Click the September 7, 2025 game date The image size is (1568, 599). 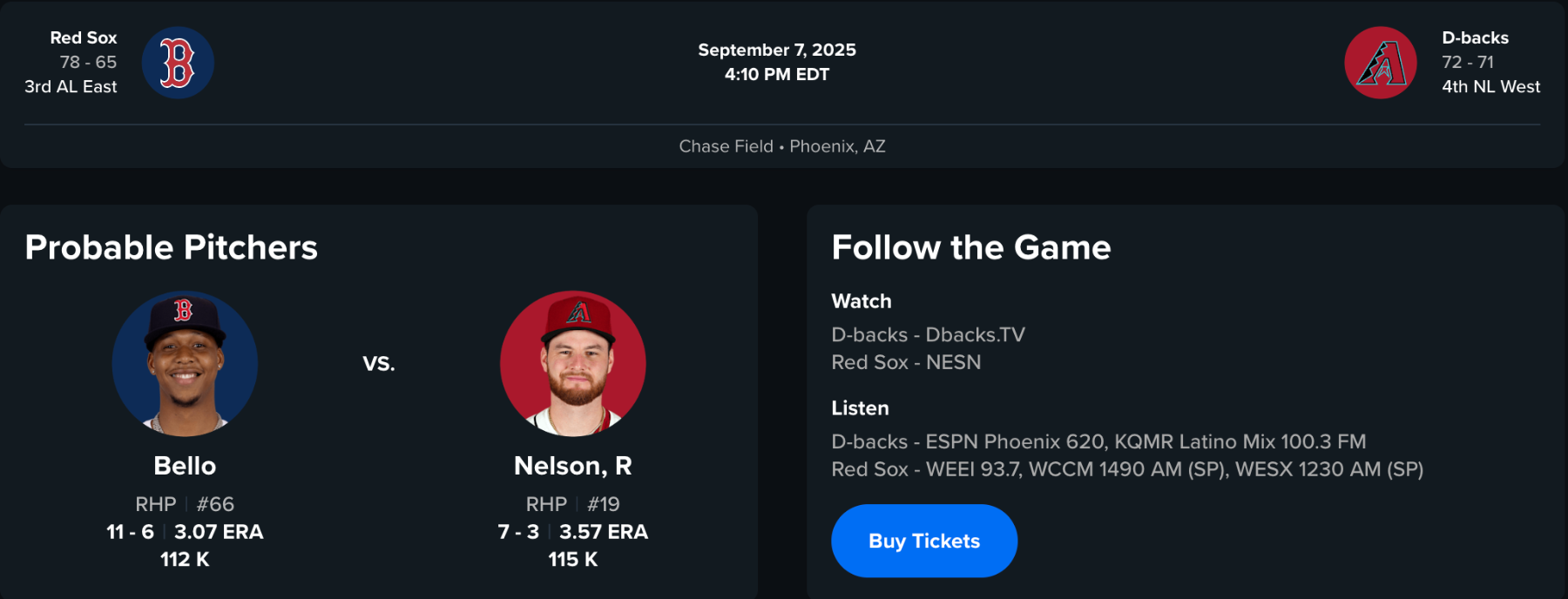click(777, 50)
